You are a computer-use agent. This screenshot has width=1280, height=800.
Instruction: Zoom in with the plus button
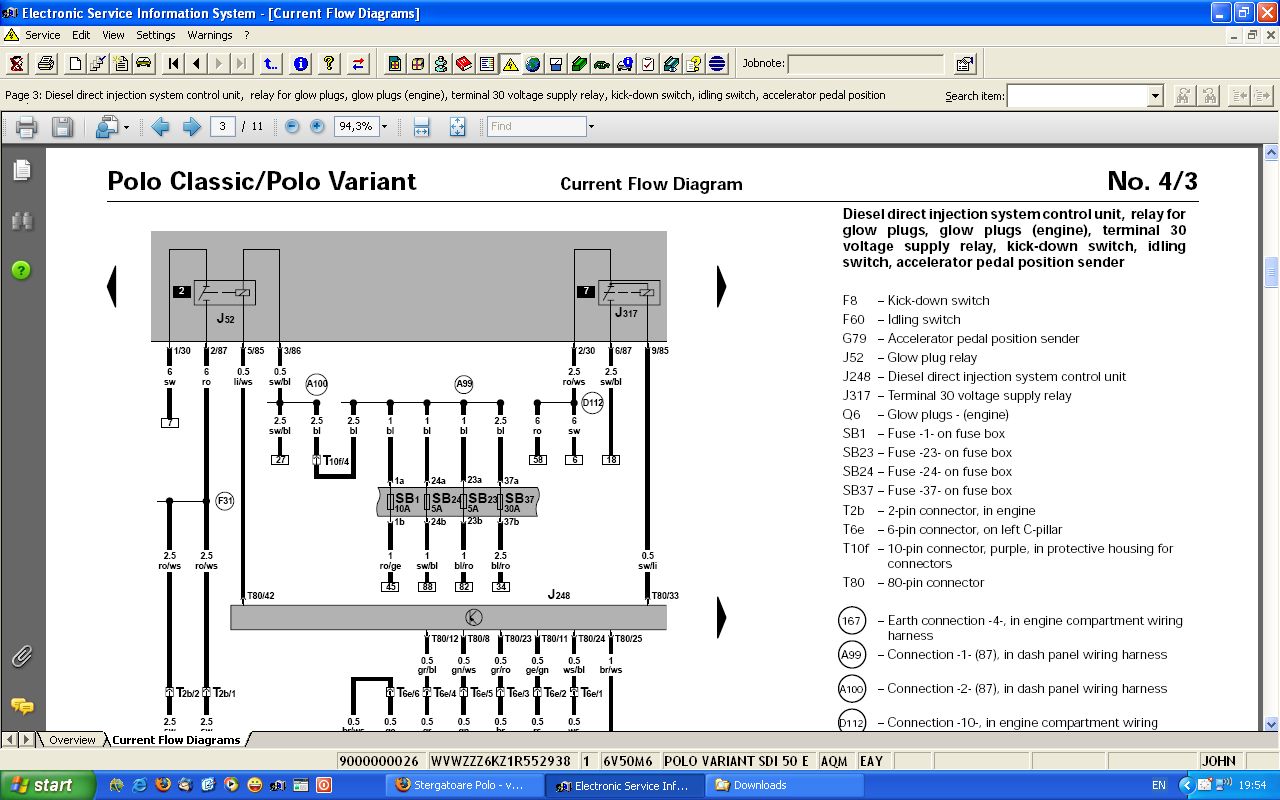pyautogui.click(x=317, y=127)
